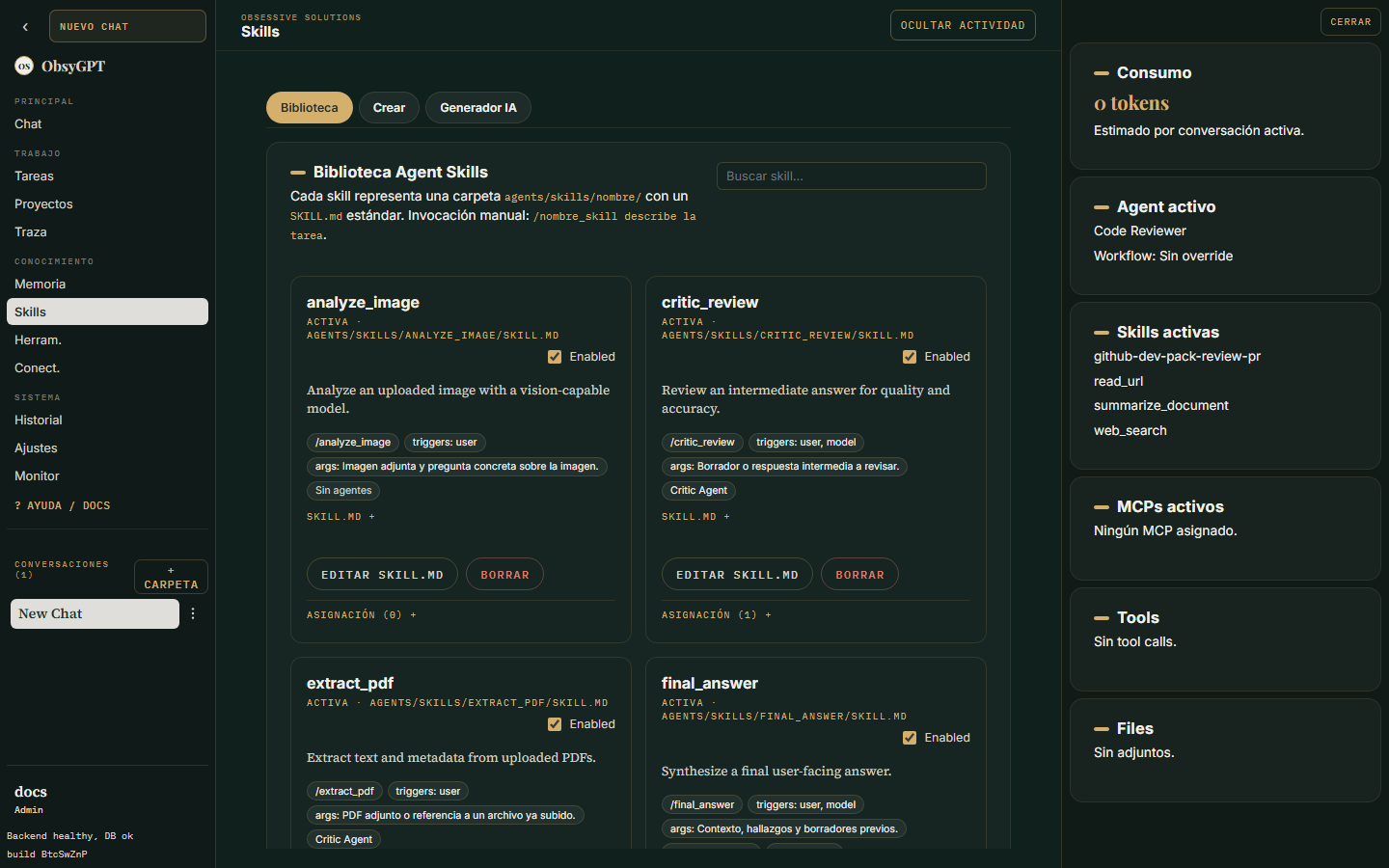Image resolution: width=1389 pixels, height=868 pixels.
Task: Expand Asignación (1) under critic_review
Action: (717, 614)
